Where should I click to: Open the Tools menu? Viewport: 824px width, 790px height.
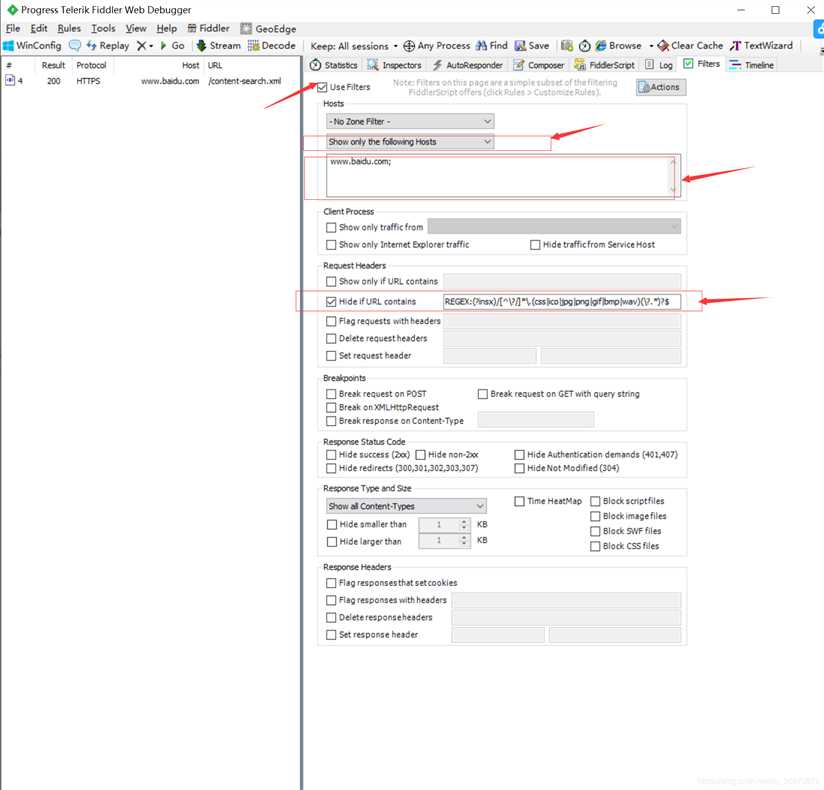click(103, 28)
